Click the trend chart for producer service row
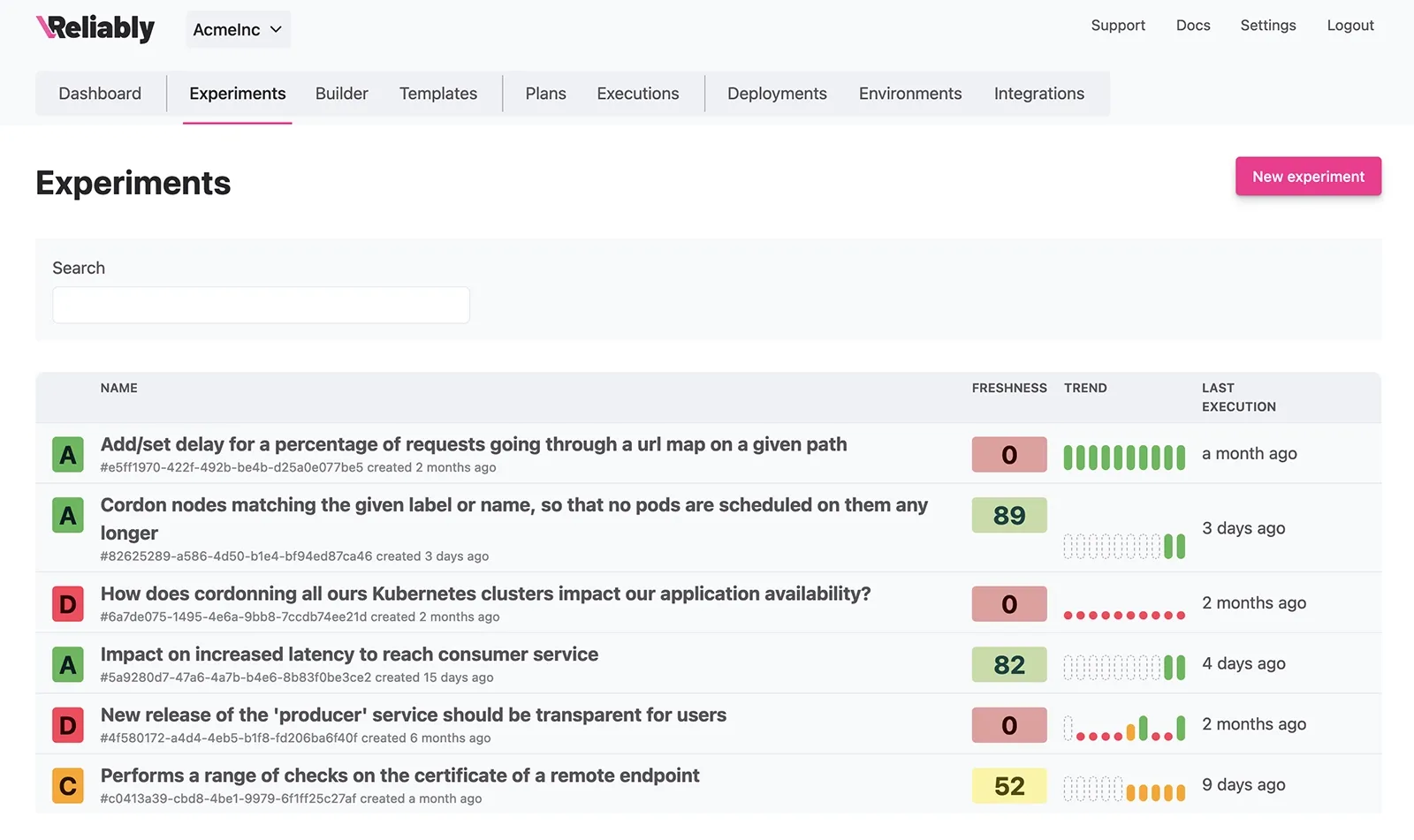Image resolution: width=1414 pixels, height=840 pixels. coord(1124,728)
